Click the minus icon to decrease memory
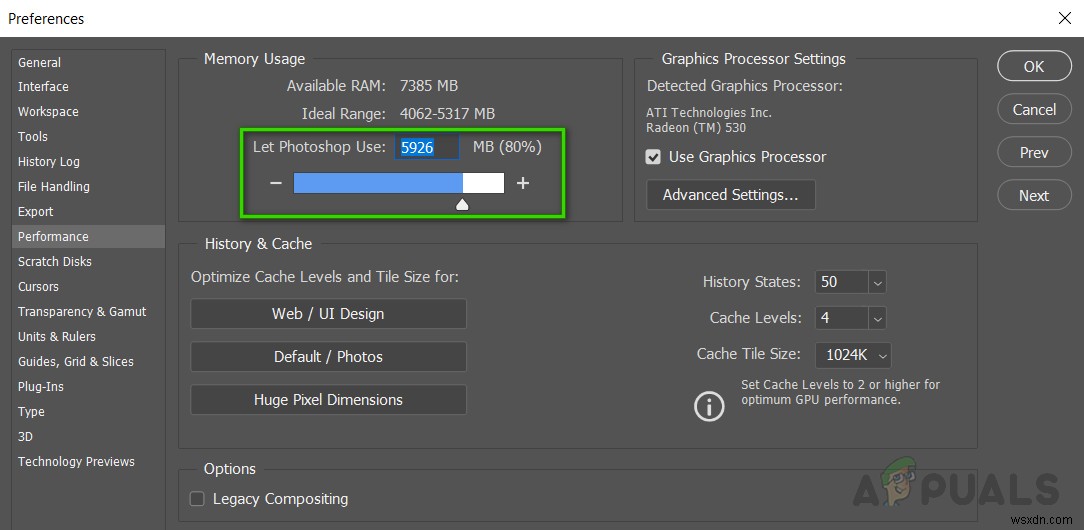 (x=276, y=183)
